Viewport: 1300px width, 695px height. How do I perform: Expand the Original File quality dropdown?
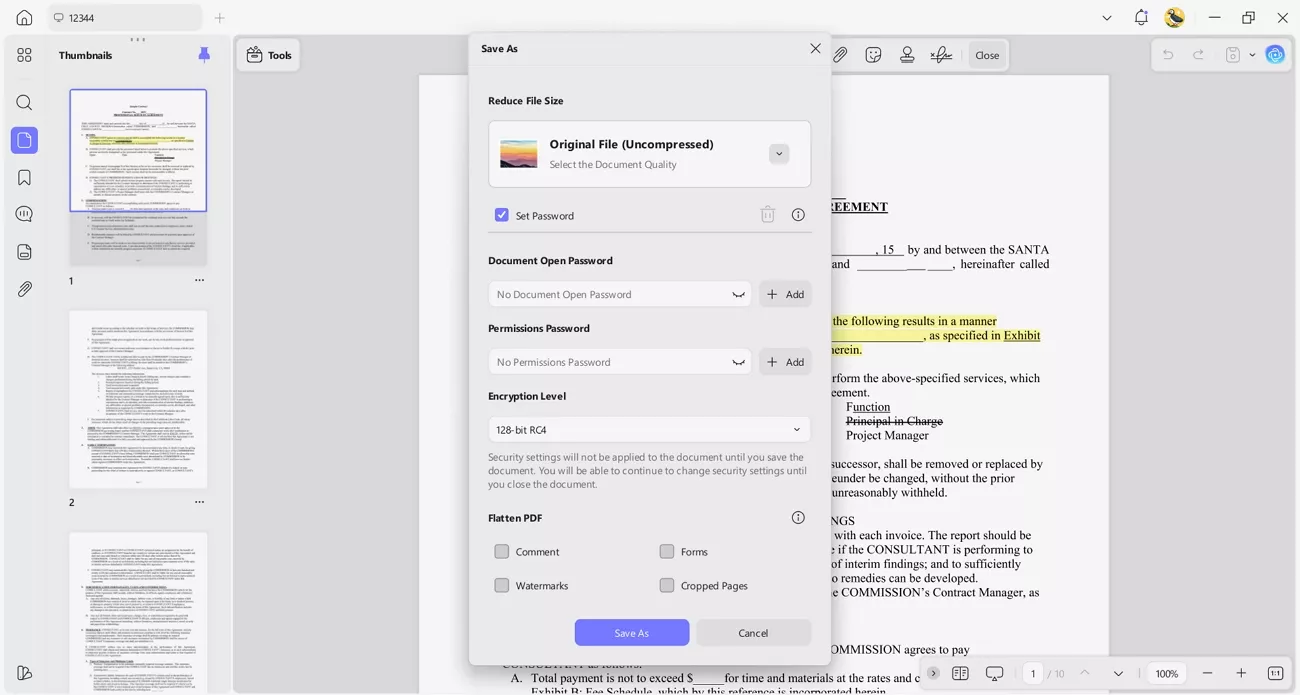[x=779, y=153]
